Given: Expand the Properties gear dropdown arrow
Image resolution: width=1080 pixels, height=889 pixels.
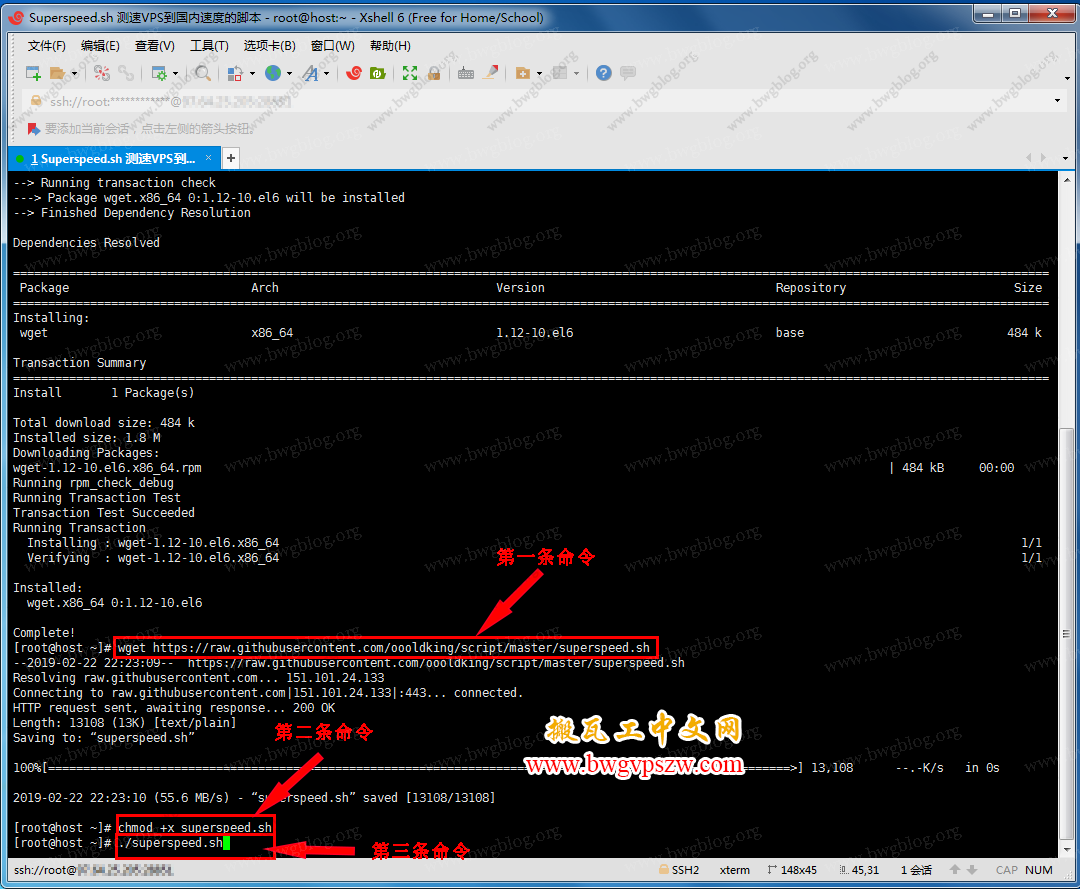Looking at the screenshot, I should [x=176, y=74].
